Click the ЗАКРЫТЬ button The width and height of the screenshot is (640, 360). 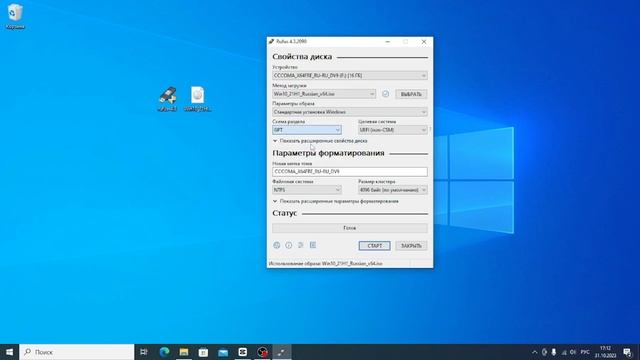[411, 246]
